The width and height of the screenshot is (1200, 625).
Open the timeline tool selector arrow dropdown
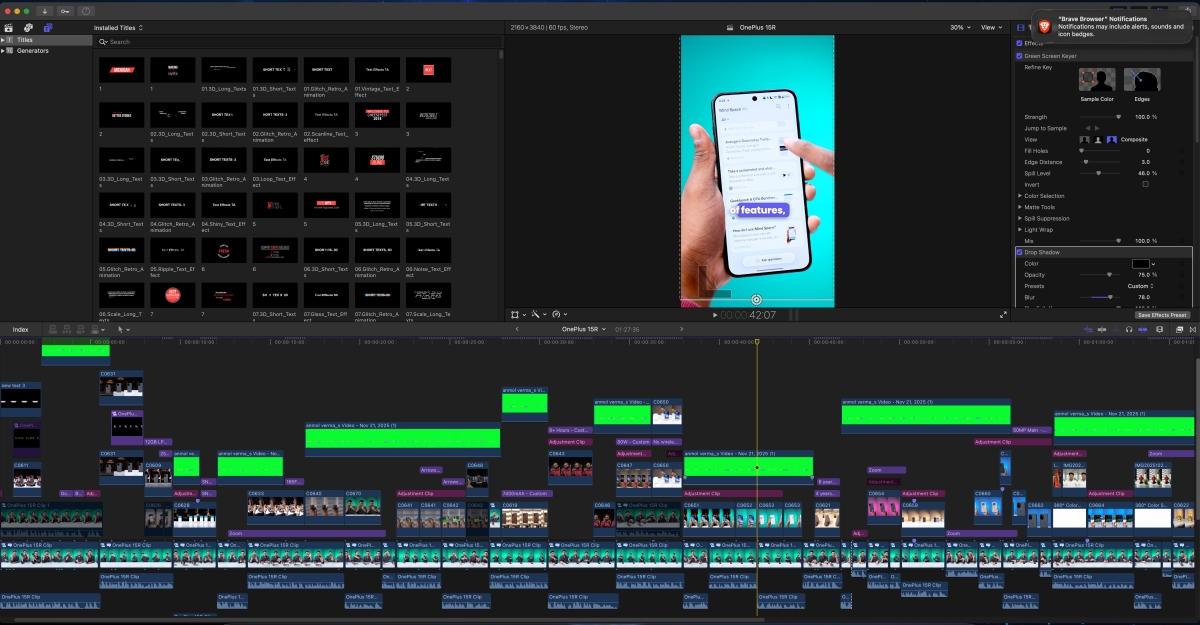[x=123, y=329]
